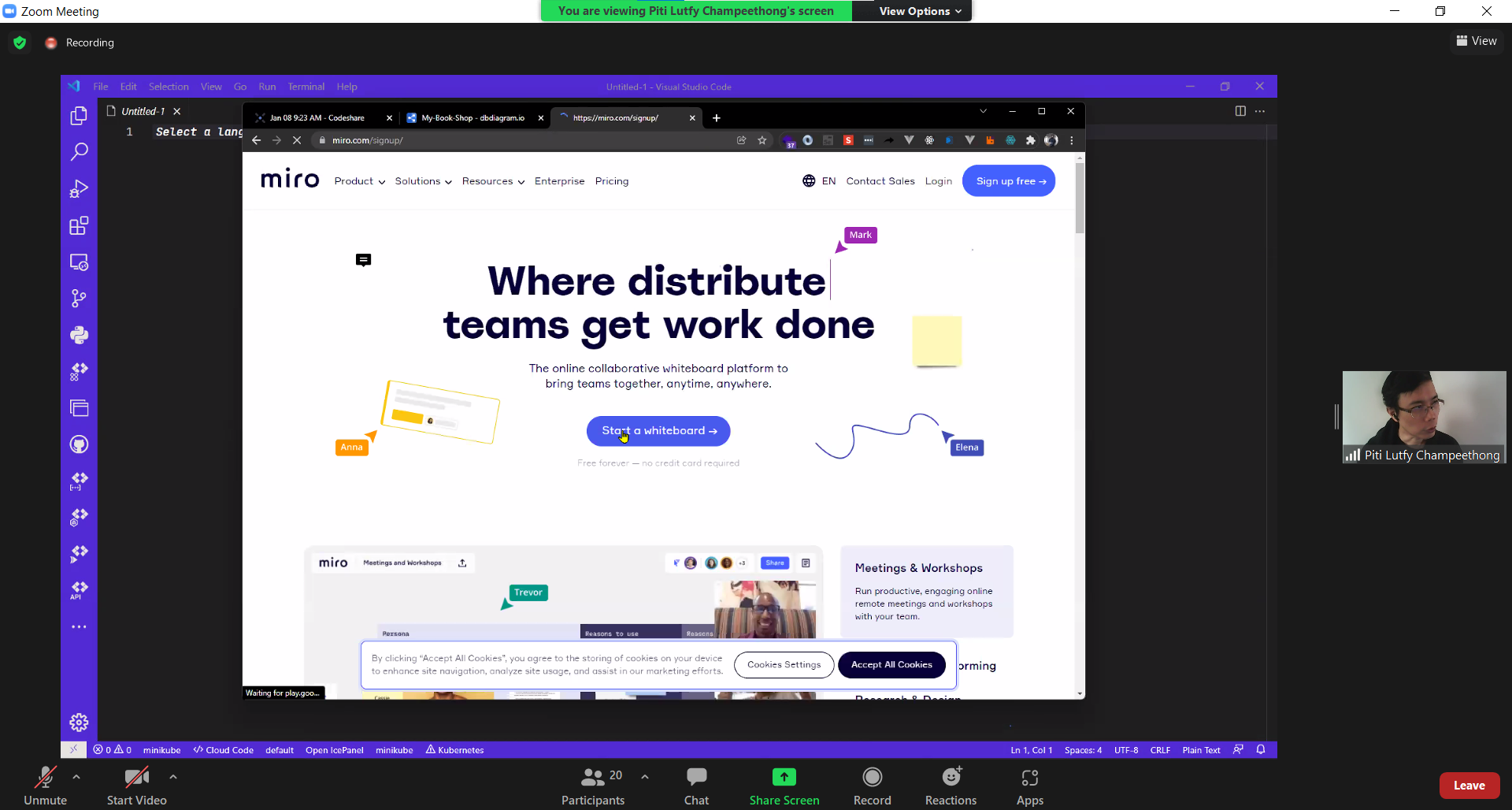Click Plain Text language mode in status bar

(1201, 750)
